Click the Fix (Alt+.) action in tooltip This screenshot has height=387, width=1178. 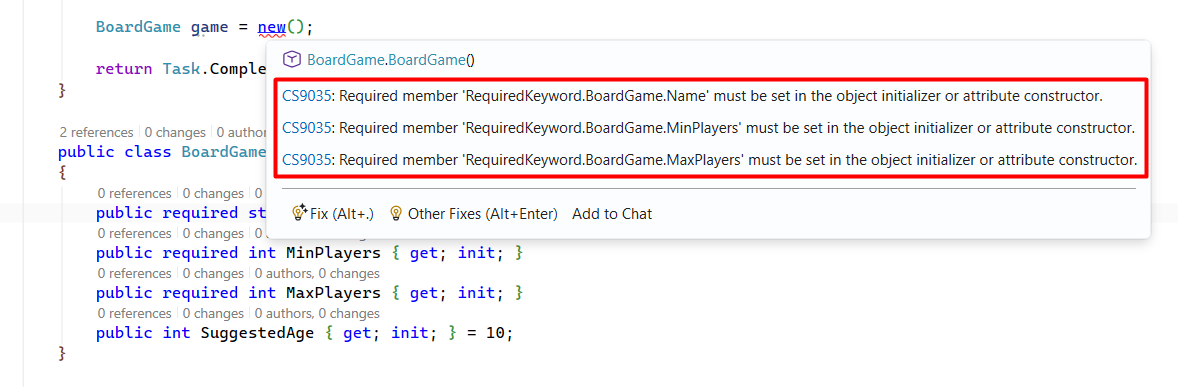click(333, 214)
